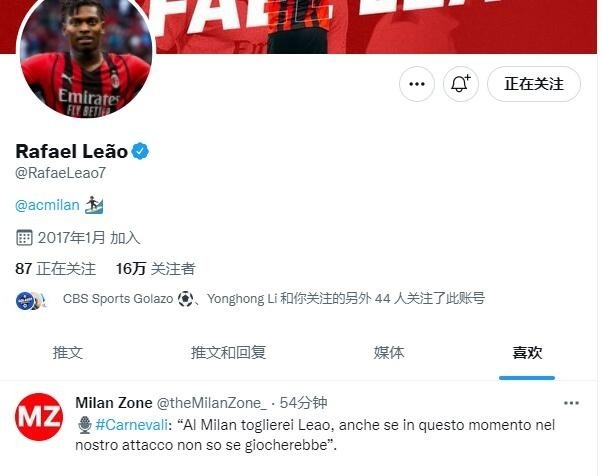The image size is (603, 476).
Task: Switch to the 推文 tab
Action: click(68, 352)
